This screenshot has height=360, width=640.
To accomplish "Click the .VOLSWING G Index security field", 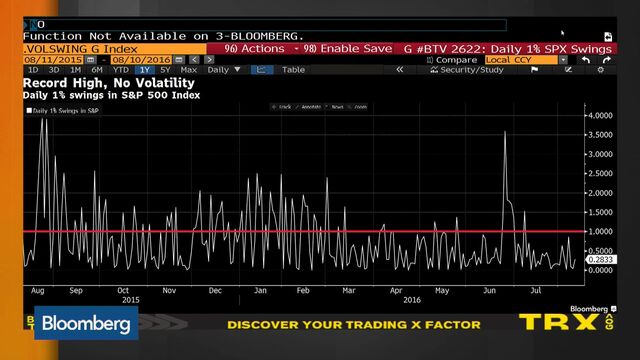I will [x=115, y=49].
